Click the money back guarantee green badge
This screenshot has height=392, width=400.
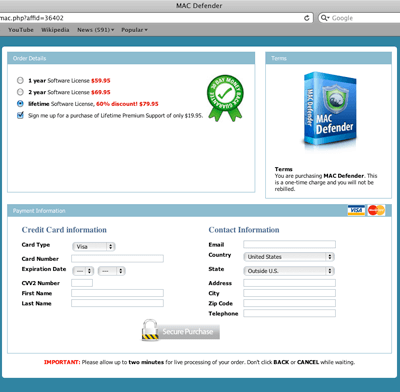click(x=225, y=98)
